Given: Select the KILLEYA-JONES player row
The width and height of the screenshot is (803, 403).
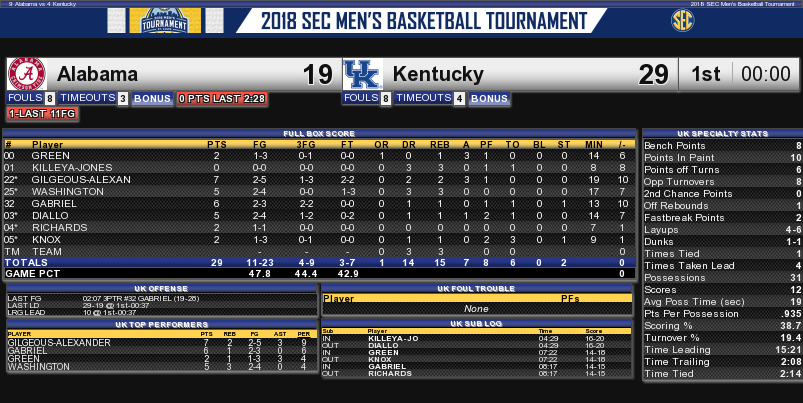Looking at the screenshot, I should point(319,167).
